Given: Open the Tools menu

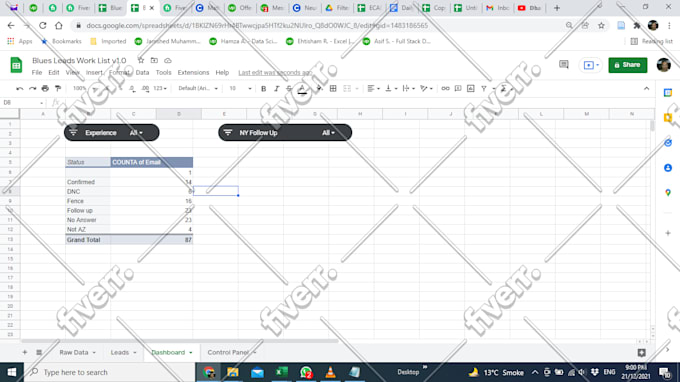Looking at the screenshot, I should [x=163, y=72].
